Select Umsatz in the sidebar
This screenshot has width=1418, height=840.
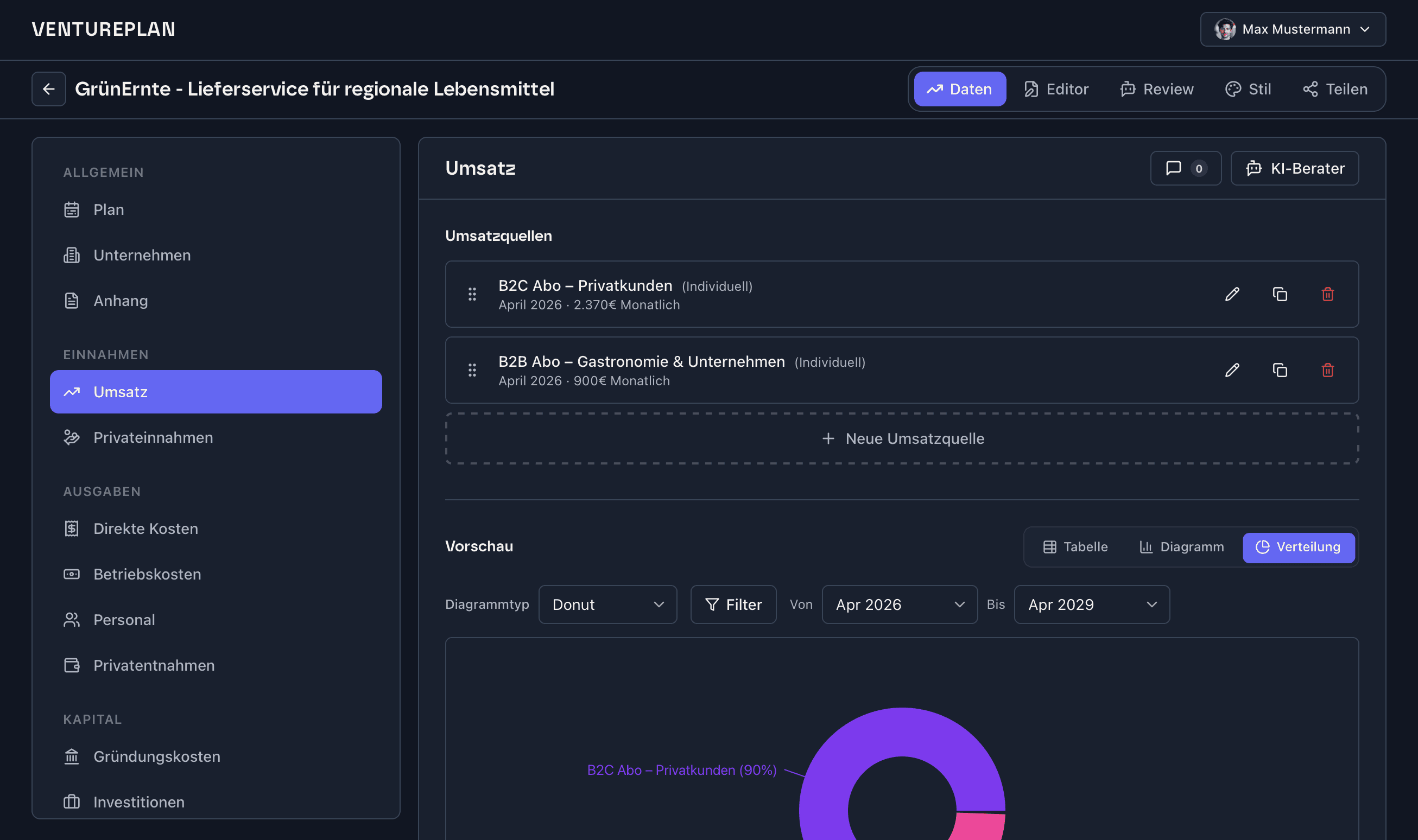coord(216,392)
